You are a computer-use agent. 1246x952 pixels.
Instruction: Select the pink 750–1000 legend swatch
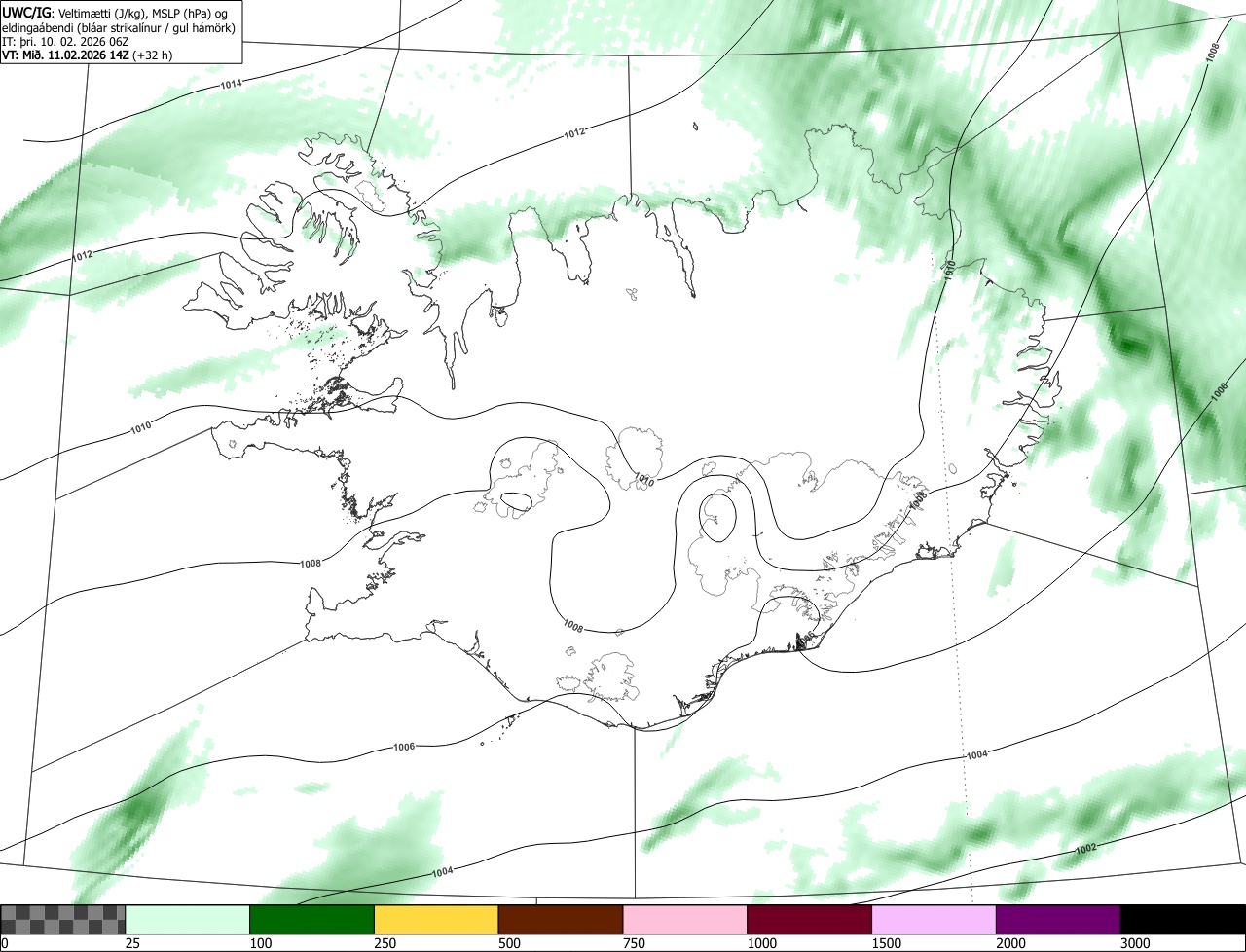tap(685, 920)
